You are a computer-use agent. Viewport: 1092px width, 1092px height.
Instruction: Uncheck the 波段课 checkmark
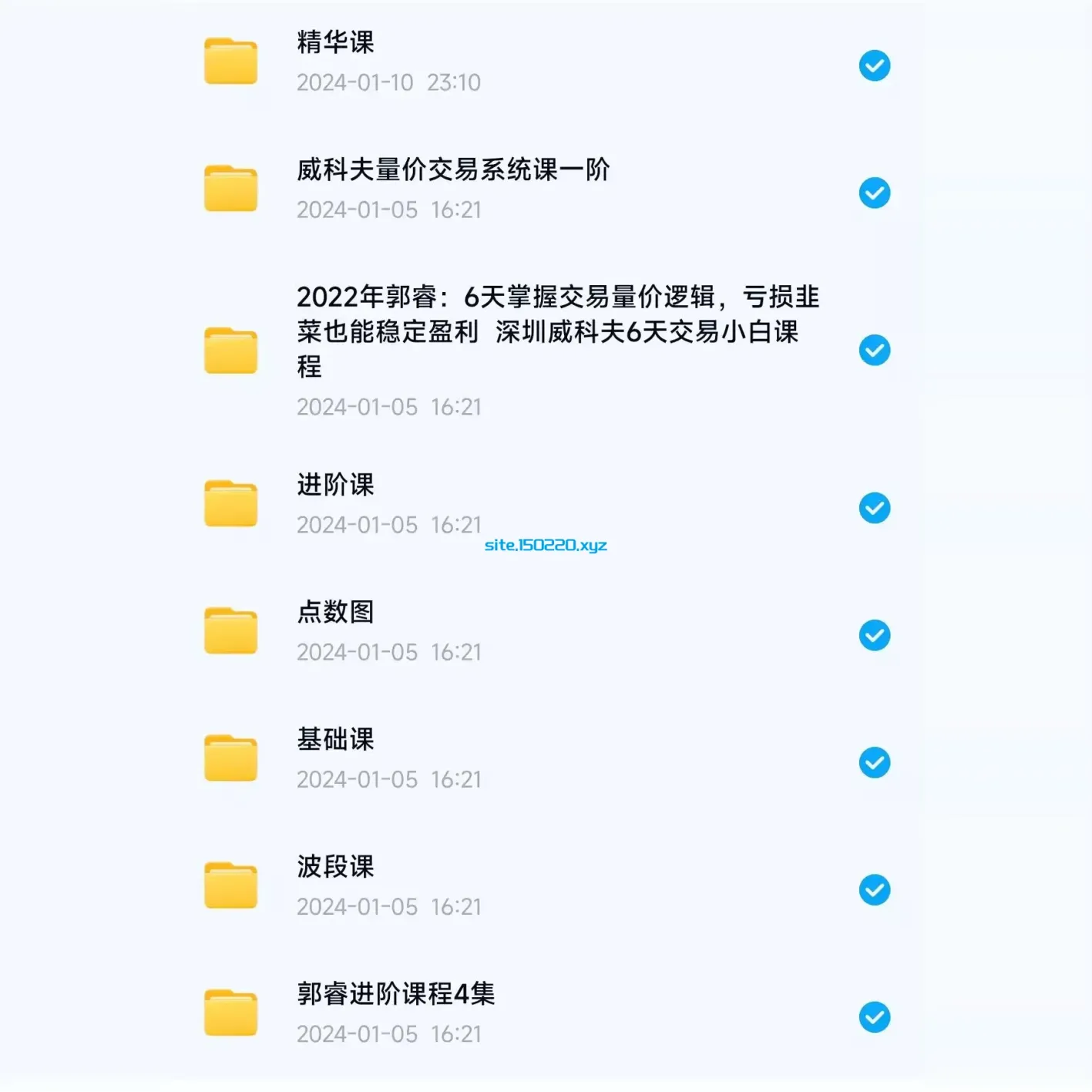(875, 890)
